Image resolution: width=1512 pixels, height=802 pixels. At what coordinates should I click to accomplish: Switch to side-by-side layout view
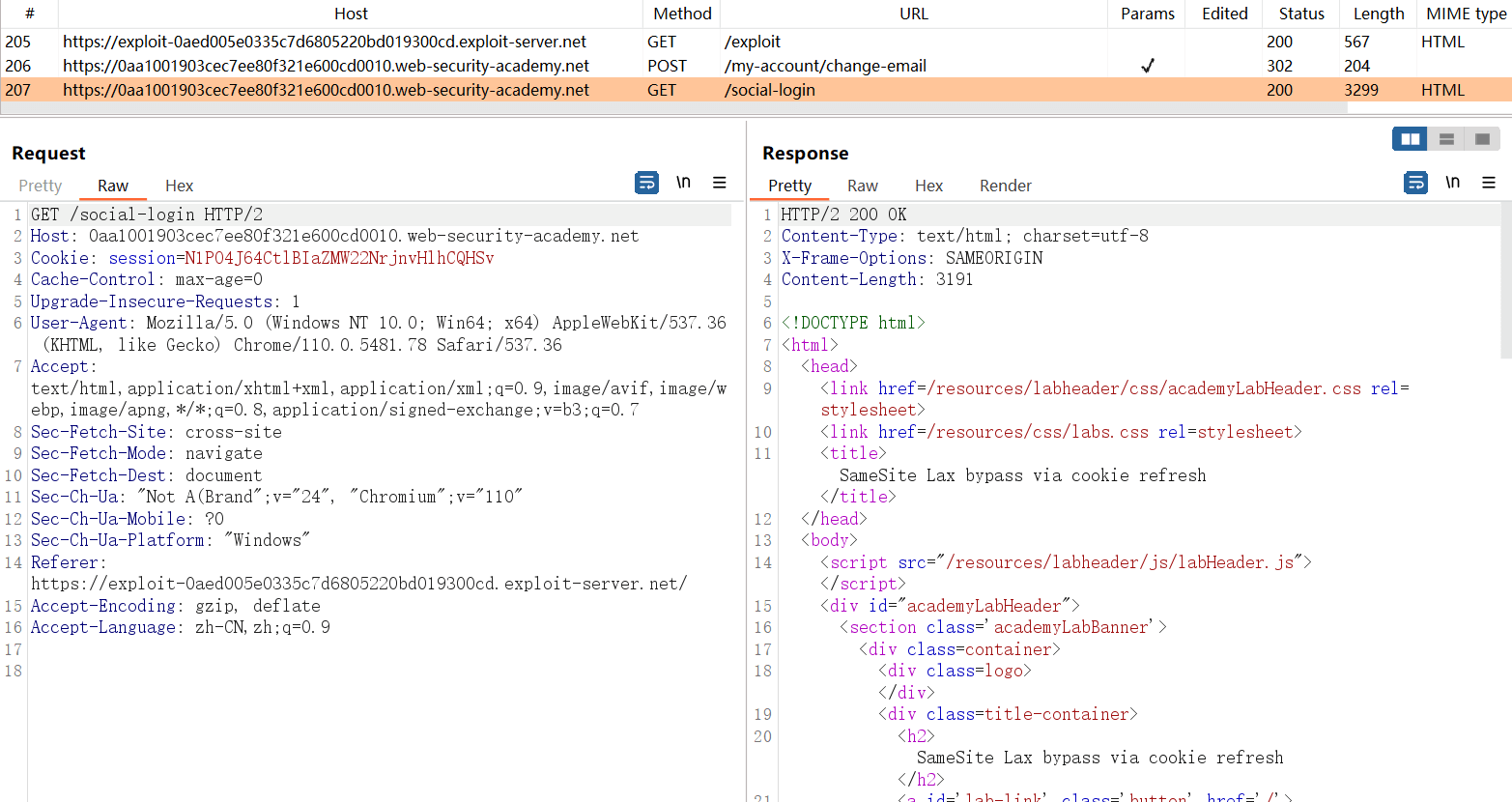(1410, 139)
